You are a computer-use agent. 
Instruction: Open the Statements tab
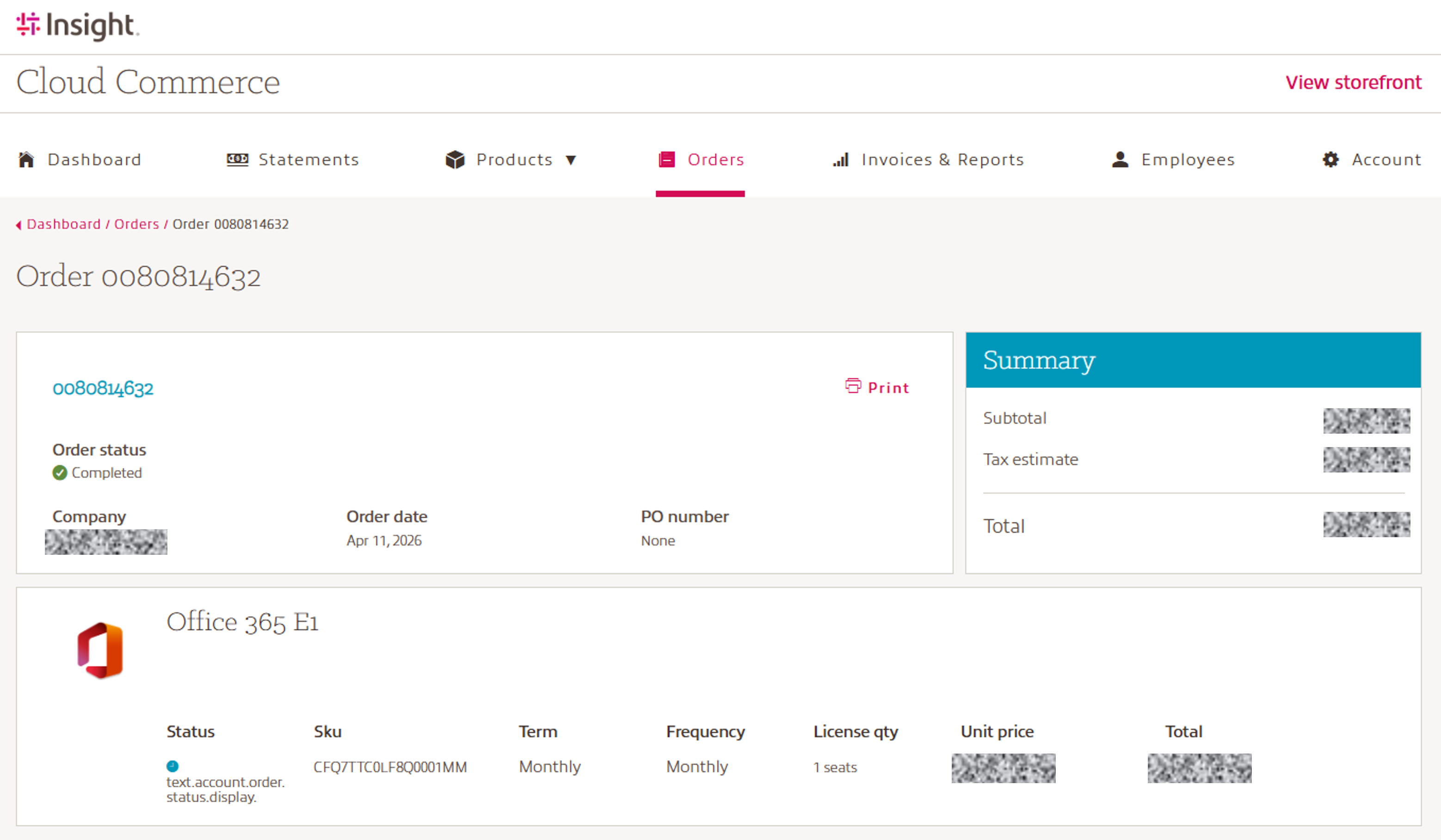coord(309,159)
